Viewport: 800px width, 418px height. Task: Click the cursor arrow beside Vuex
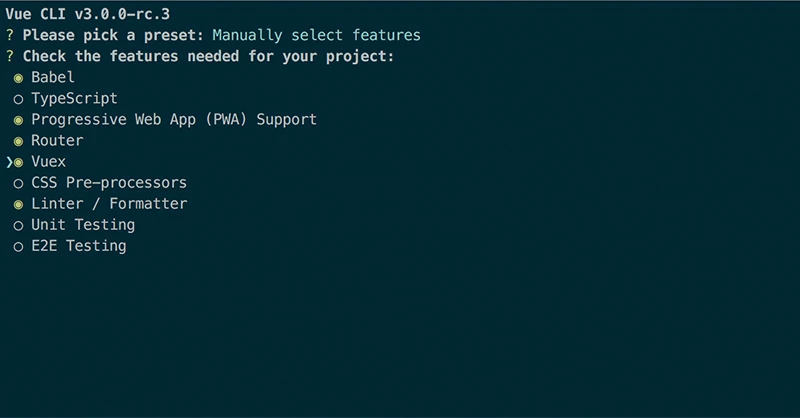tap(8, 162)
